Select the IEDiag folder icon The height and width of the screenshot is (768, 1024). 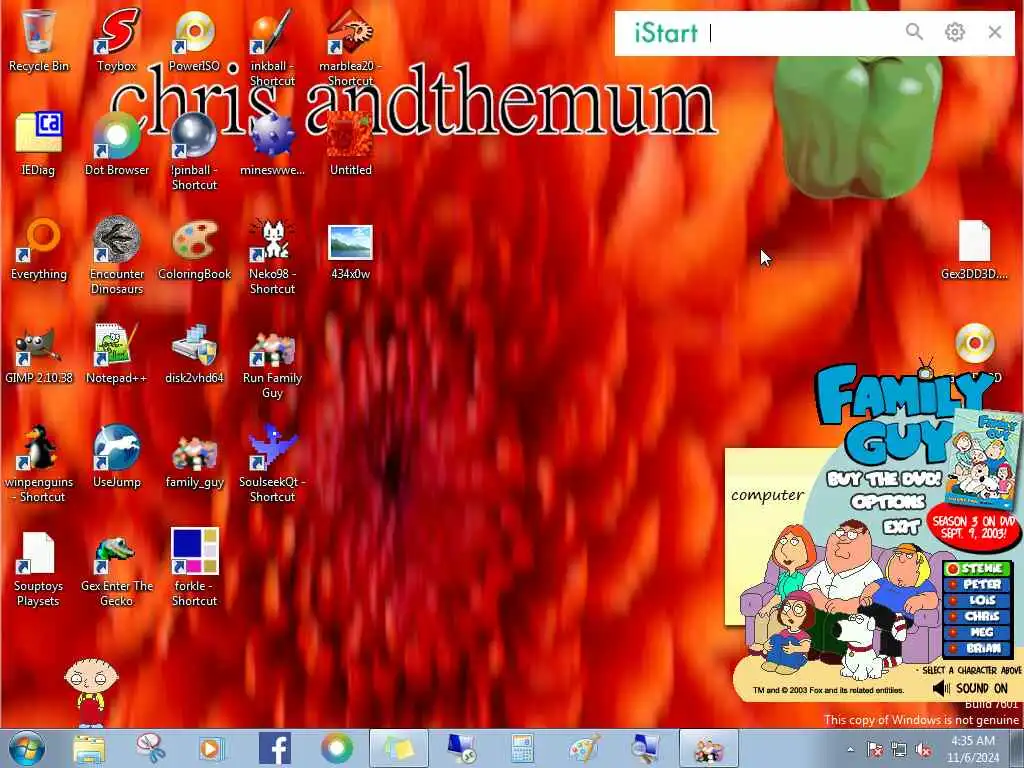(x=39, y=135)
